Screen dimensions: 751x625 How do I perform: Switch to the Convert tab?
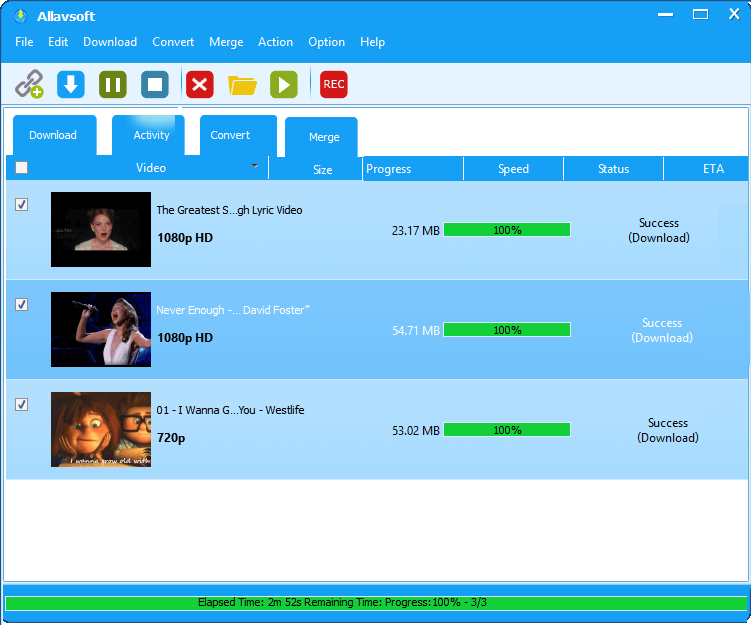tap(238, 135)
